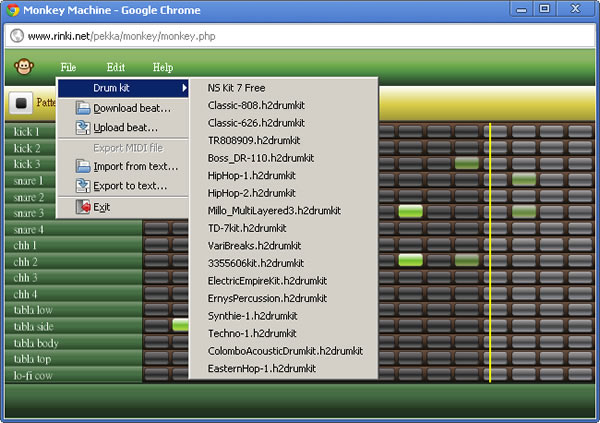Open the Help menu
Screen dimensions: 600x423
[x=163, y=67]
